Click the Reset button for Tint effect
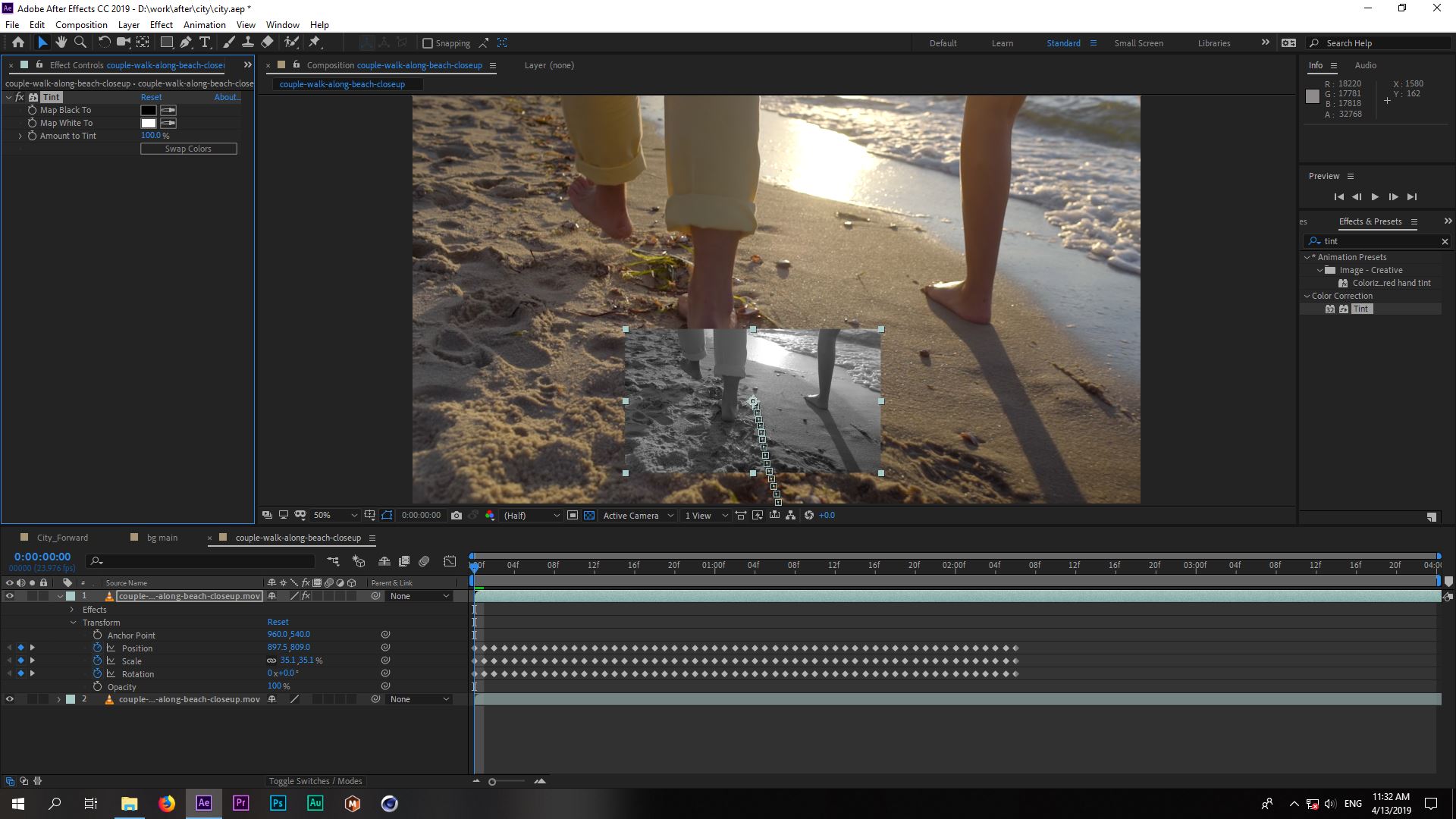The width and height of the screenshot is (1456, 819). coord(150,96)
